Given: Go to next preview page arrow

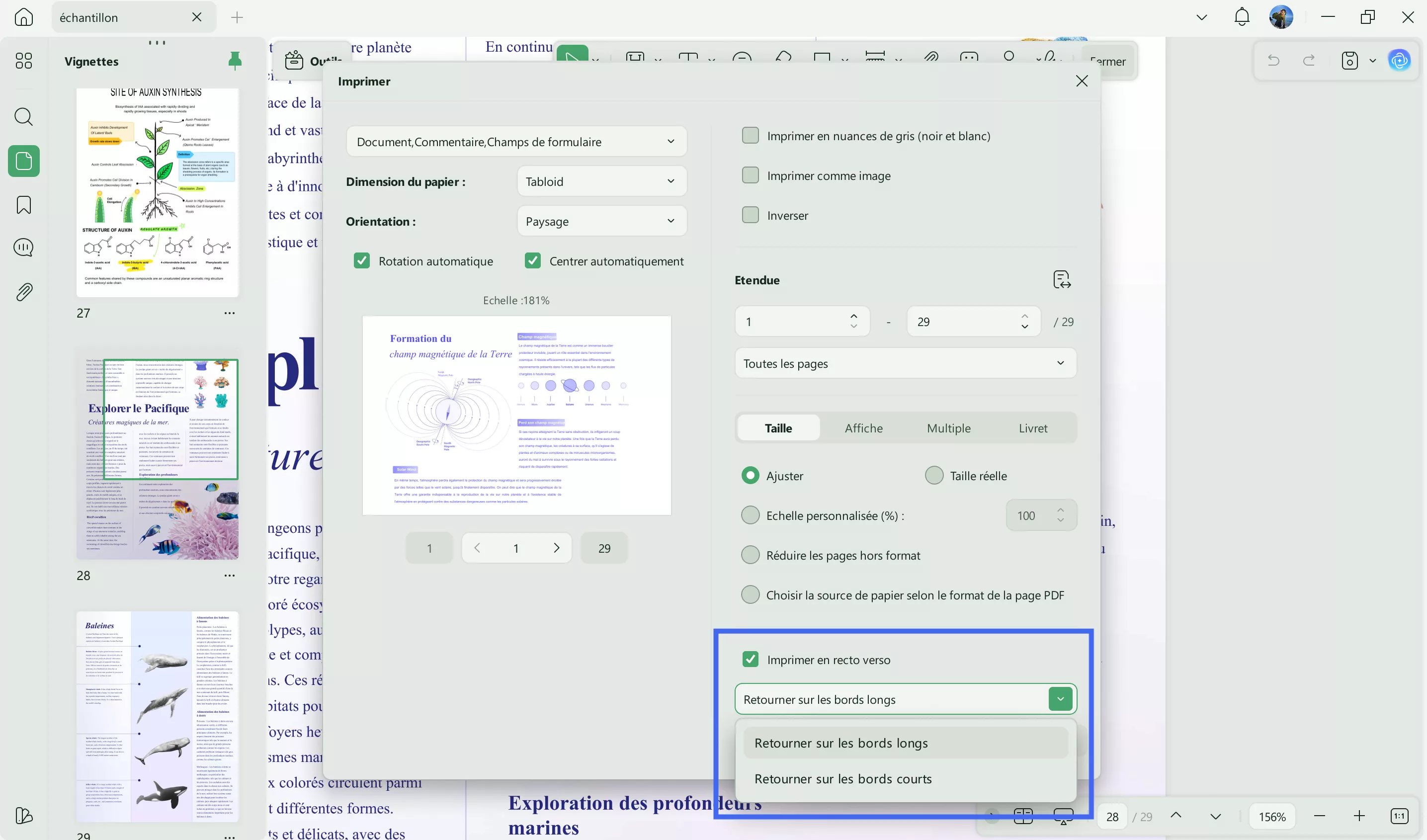Looking at the screenshot, I should tap(556, 548).
